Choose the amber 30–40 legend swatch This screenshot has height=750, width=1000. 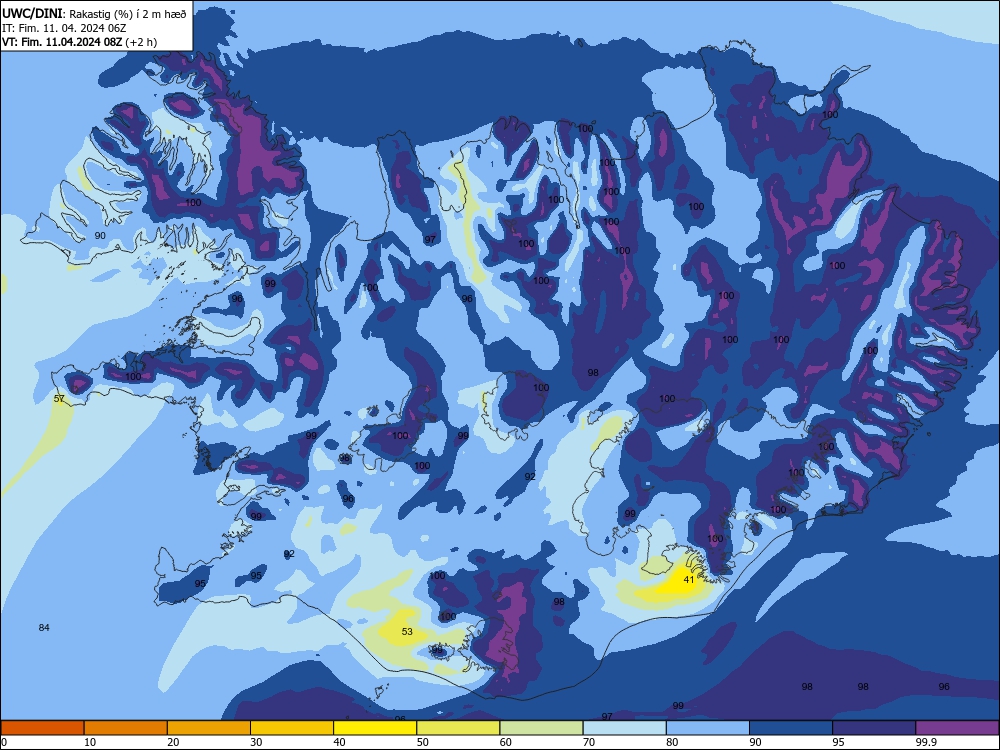(x=292, y=728)
